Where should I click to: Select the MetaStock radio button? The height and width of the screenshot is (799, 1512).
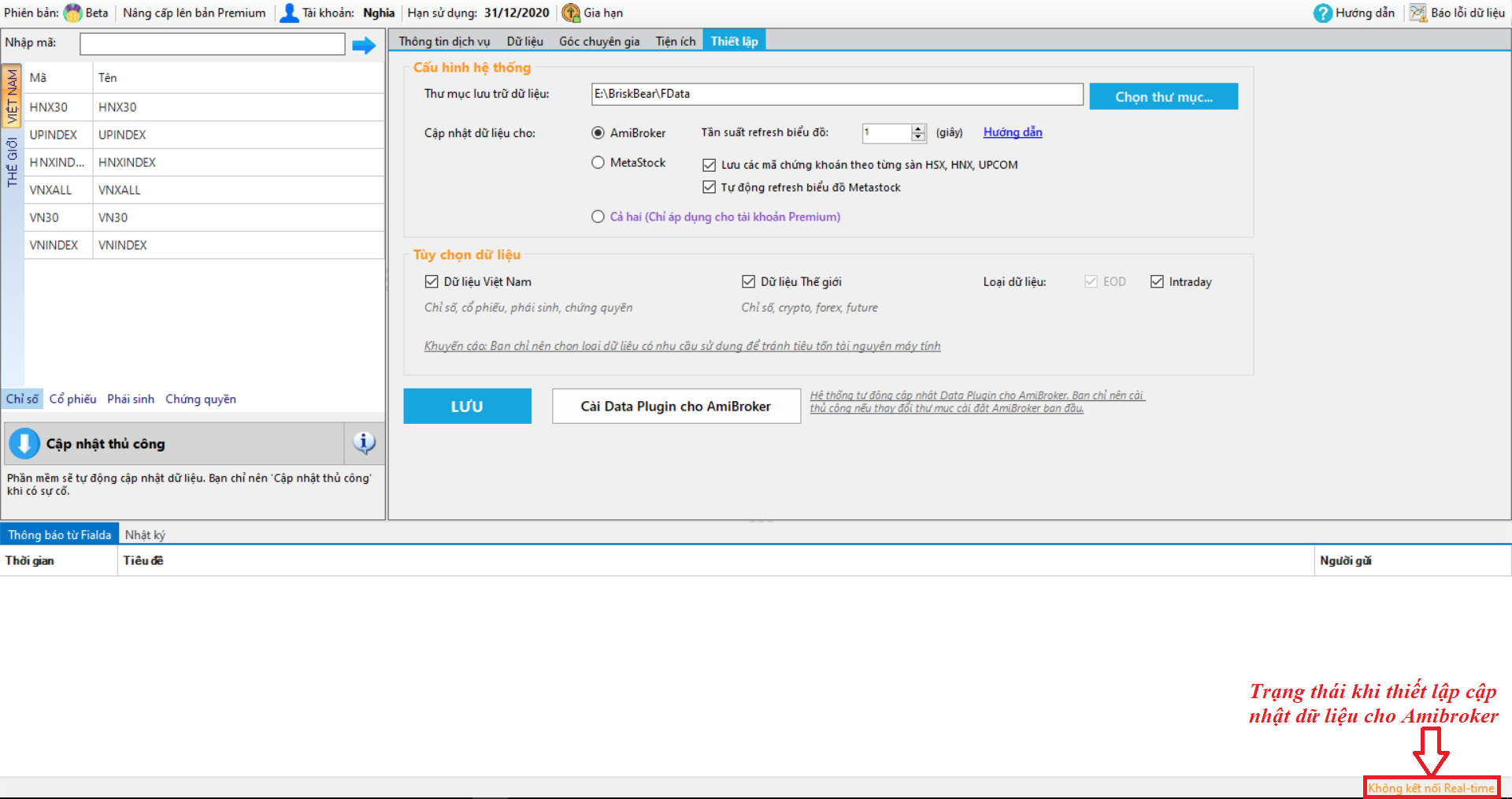(x=598, y=162)
